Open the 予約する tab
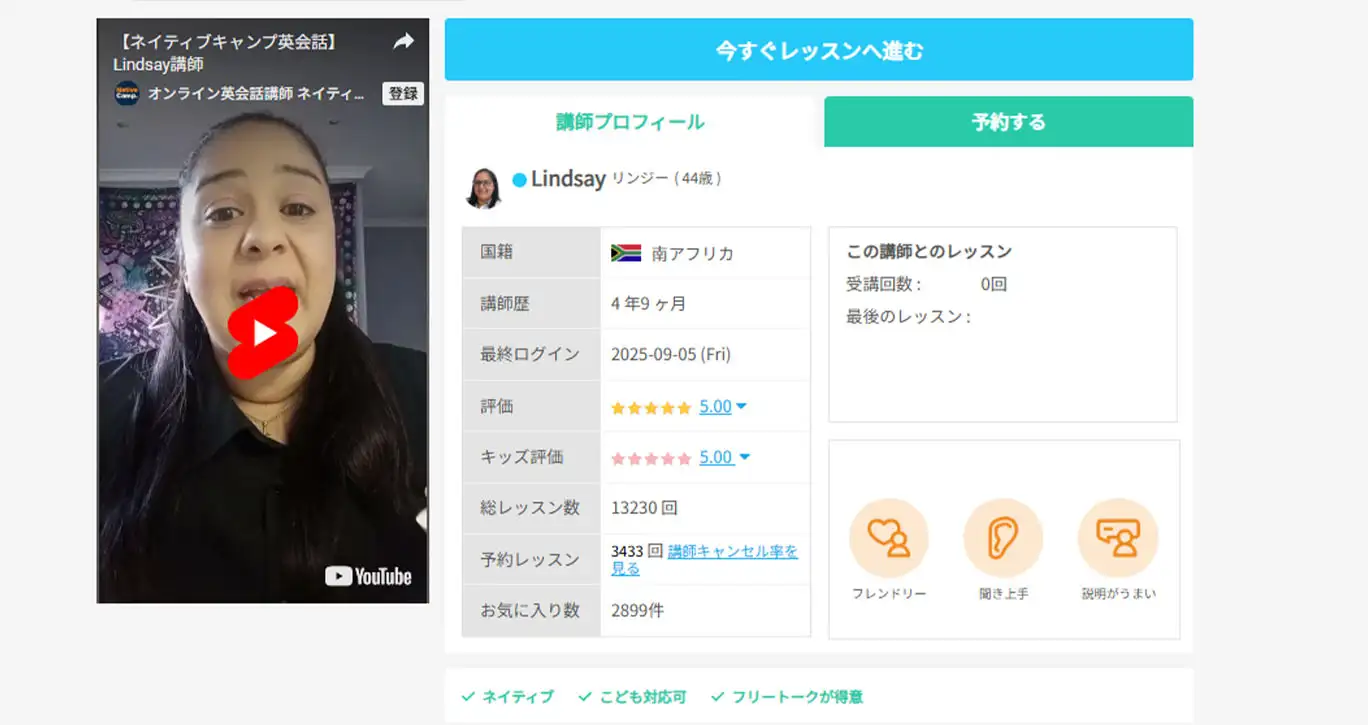1368x725 pixels. click(1008, 122)
